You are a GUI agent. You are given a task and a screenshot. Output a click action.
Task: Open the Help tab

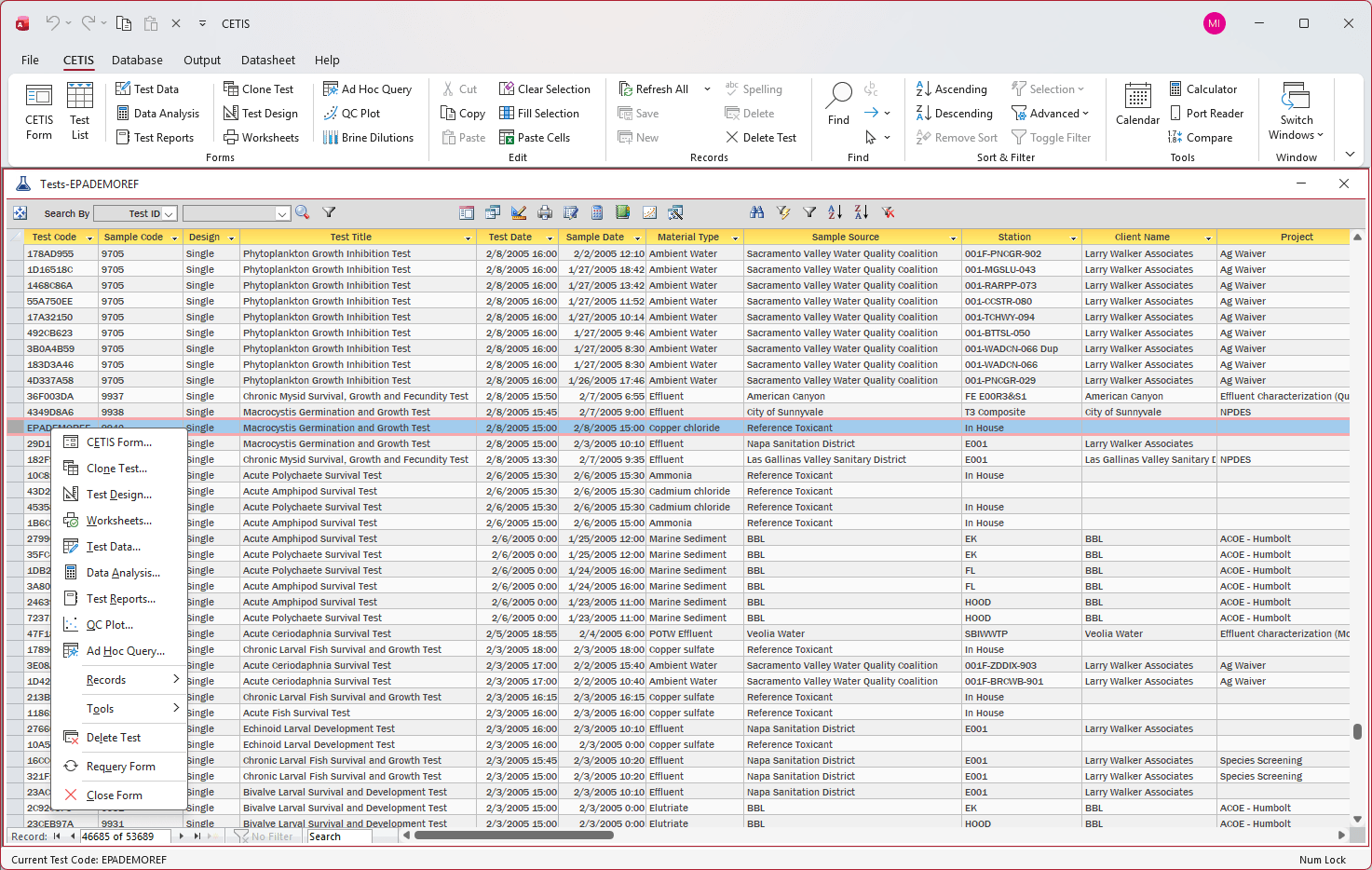327,60
